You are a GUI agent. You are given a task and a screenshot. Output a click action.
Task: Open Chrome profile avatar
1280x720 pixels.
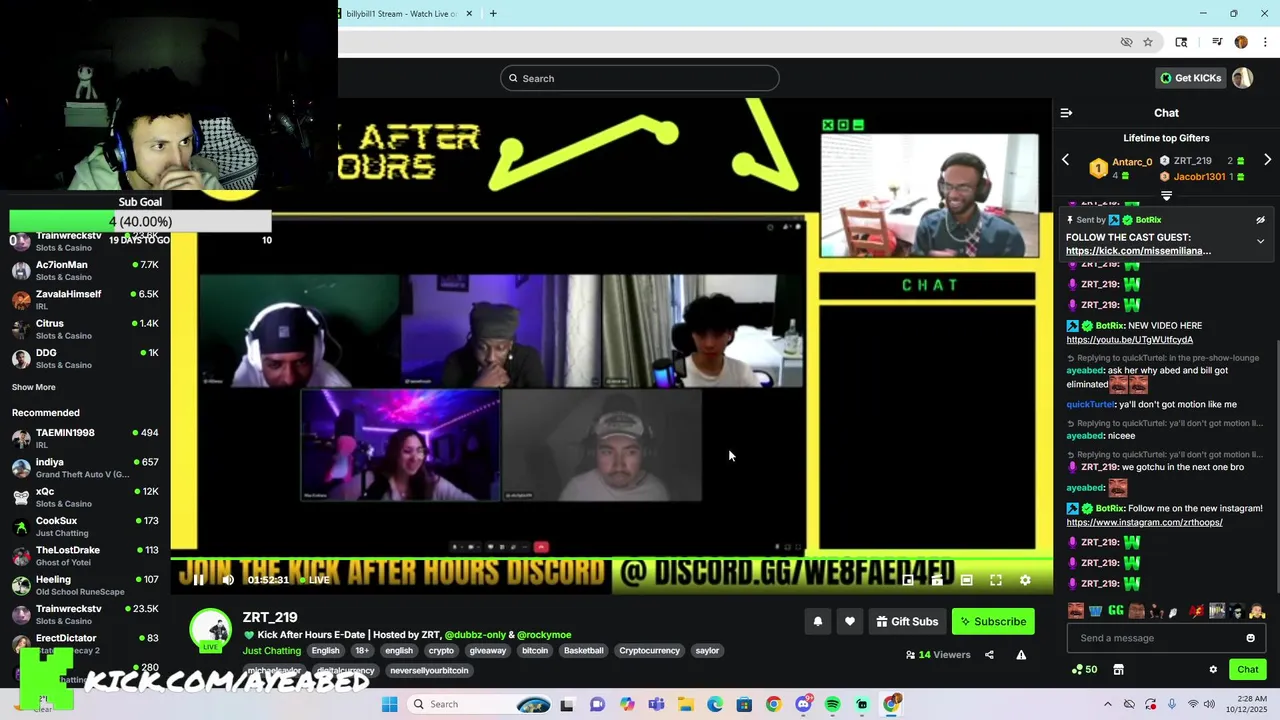coord(1241,42)
